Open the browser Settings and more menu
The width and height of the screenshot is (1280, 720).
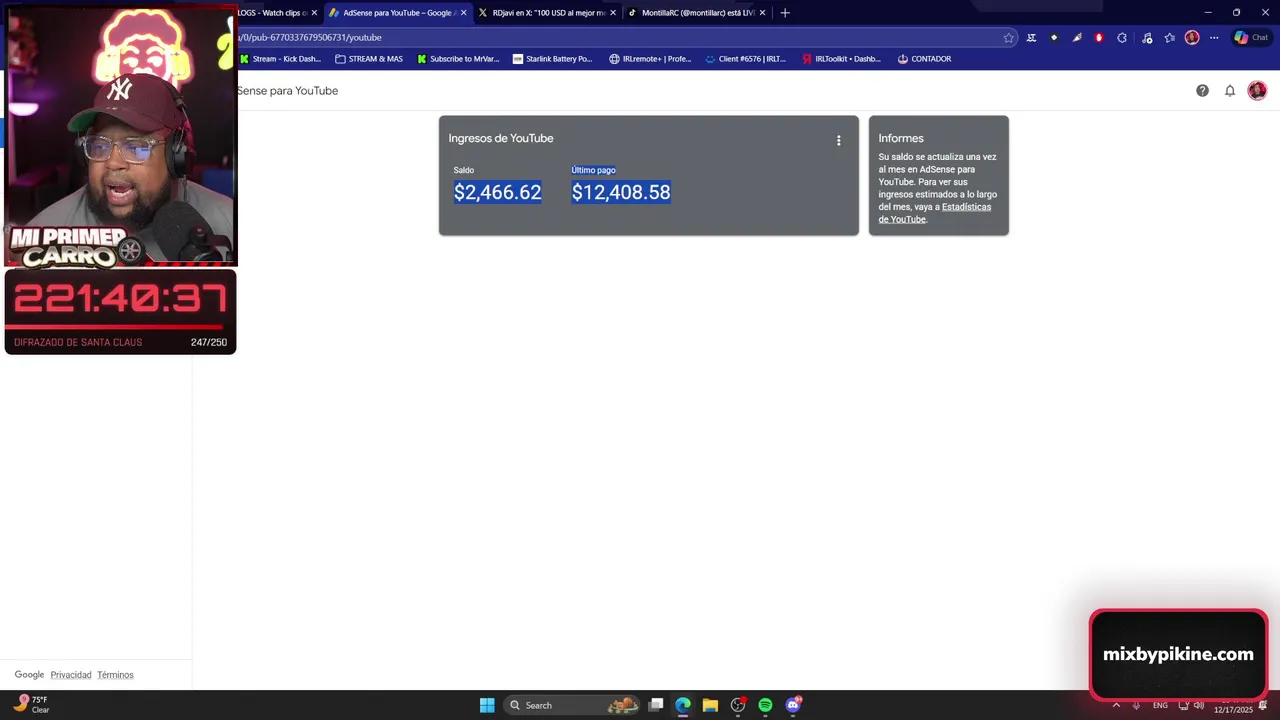pyautogui.click(x=1214, y=38)
